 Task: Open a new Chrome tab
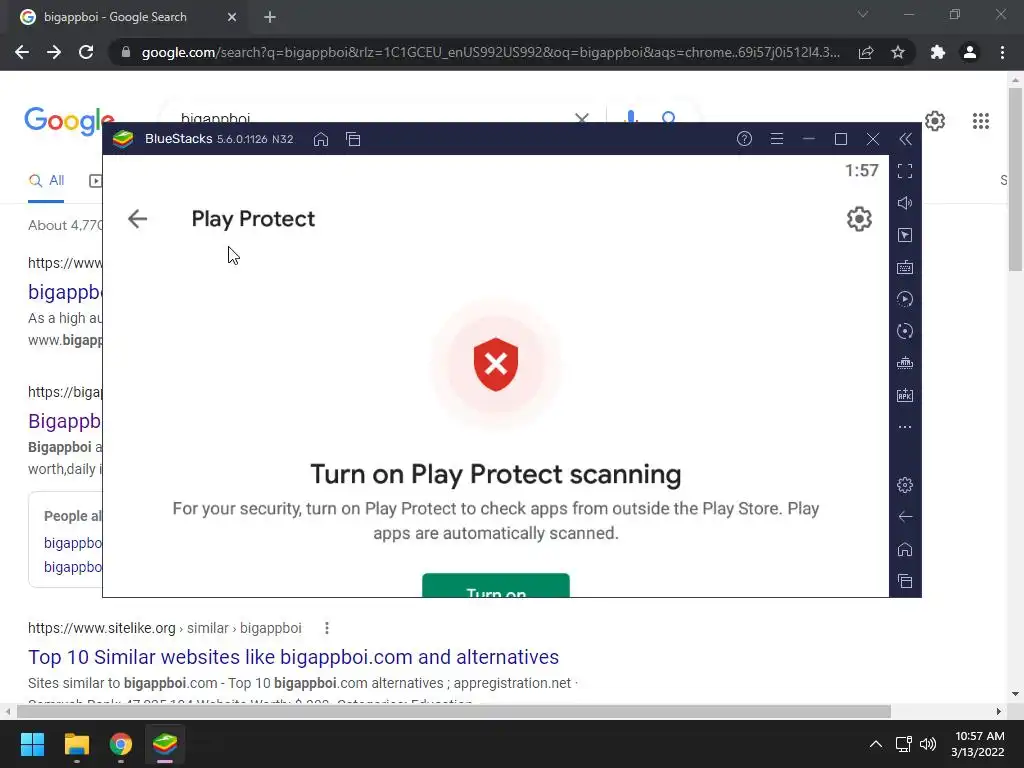click(x=270, y=17)
